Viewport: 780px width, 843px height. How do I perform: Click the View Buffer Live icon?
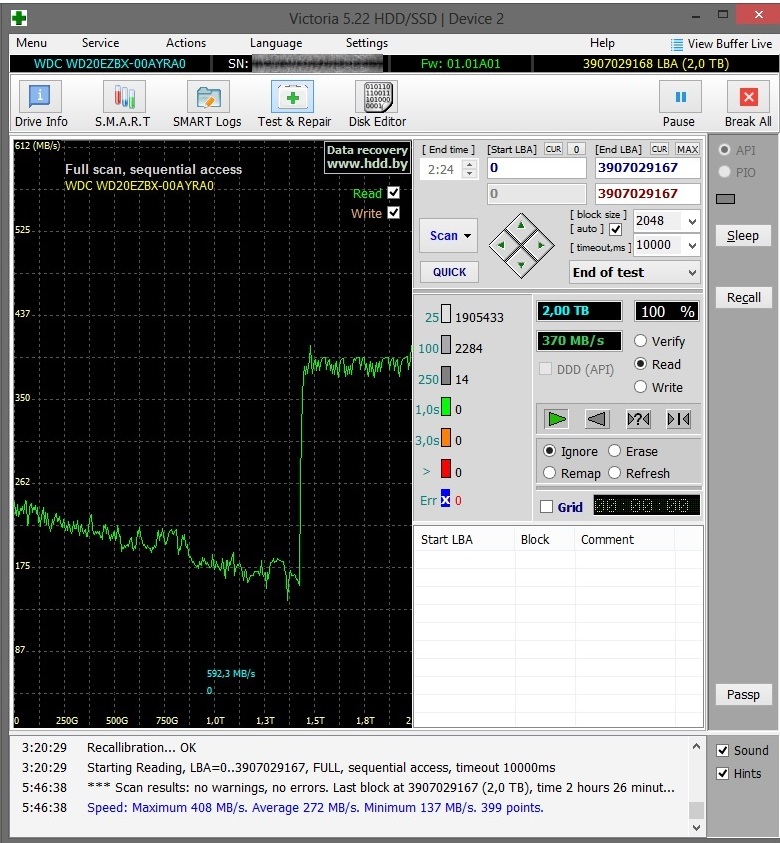coord(677,44)
